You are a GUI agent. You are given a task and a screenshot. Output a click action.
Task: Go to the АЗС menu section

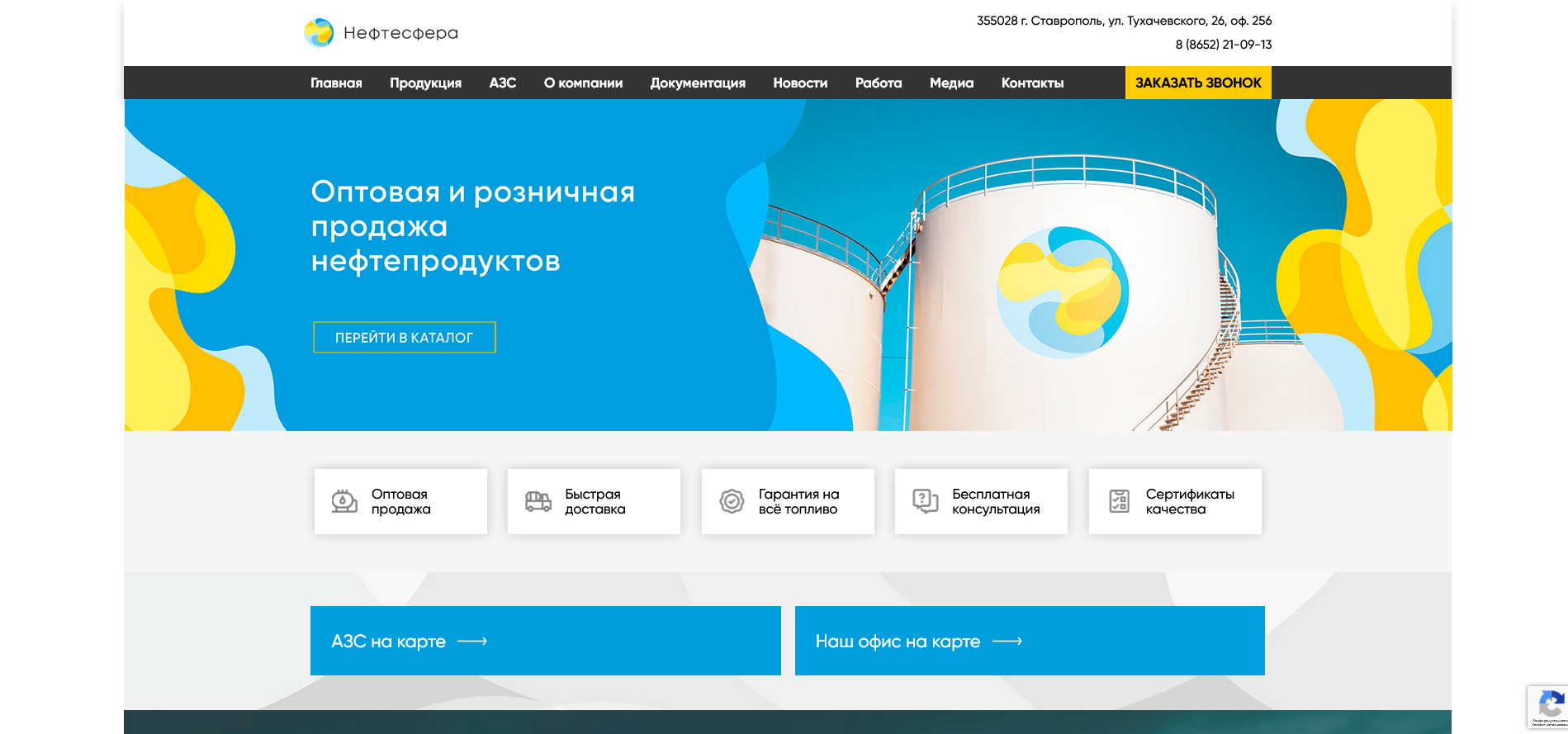click(502, 83)
